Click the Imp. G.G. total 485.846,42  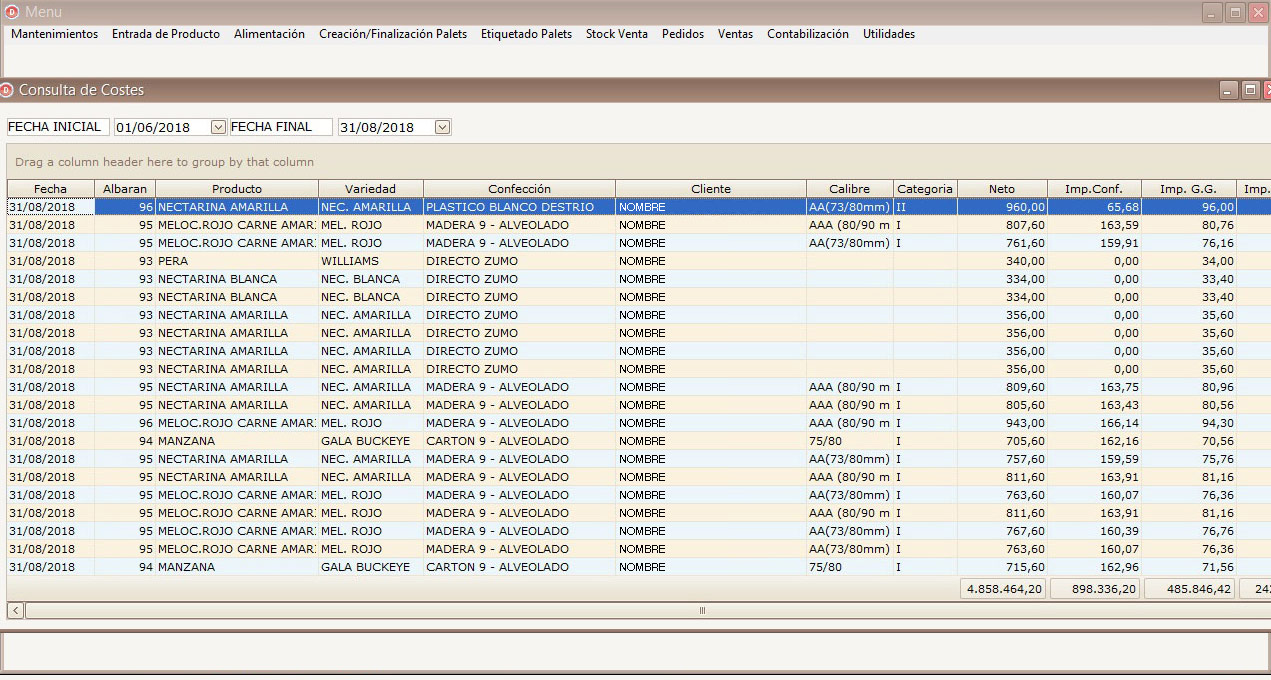[1189, 589]
